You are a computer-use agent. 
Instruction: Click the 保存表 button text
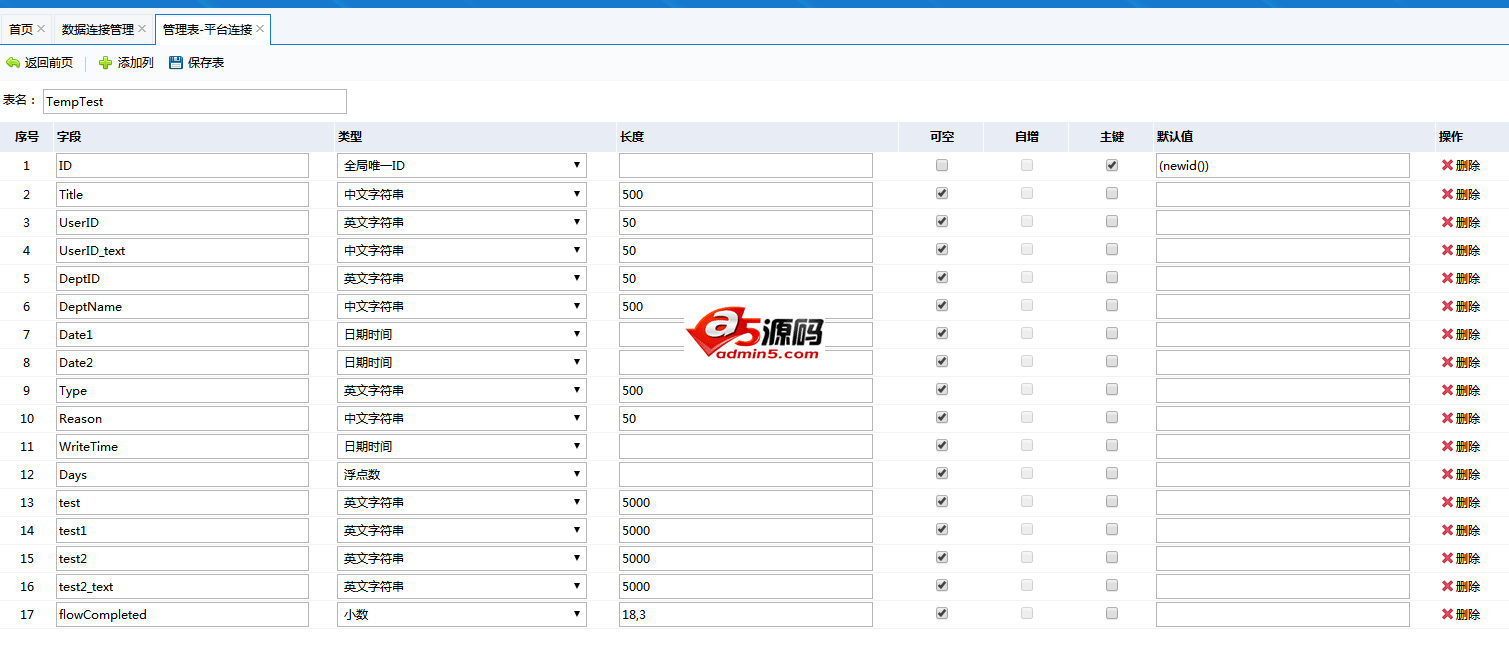206,63
